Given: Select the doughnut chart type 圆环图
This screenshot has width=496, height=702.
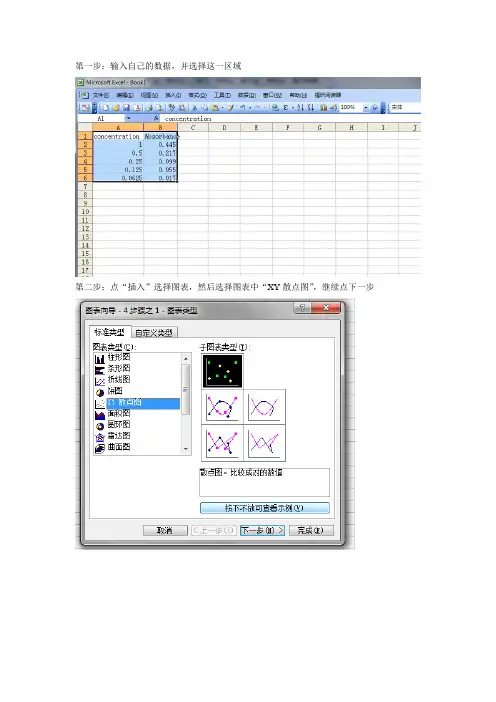Looking at the screenshot, I should (x=137, y=424).
